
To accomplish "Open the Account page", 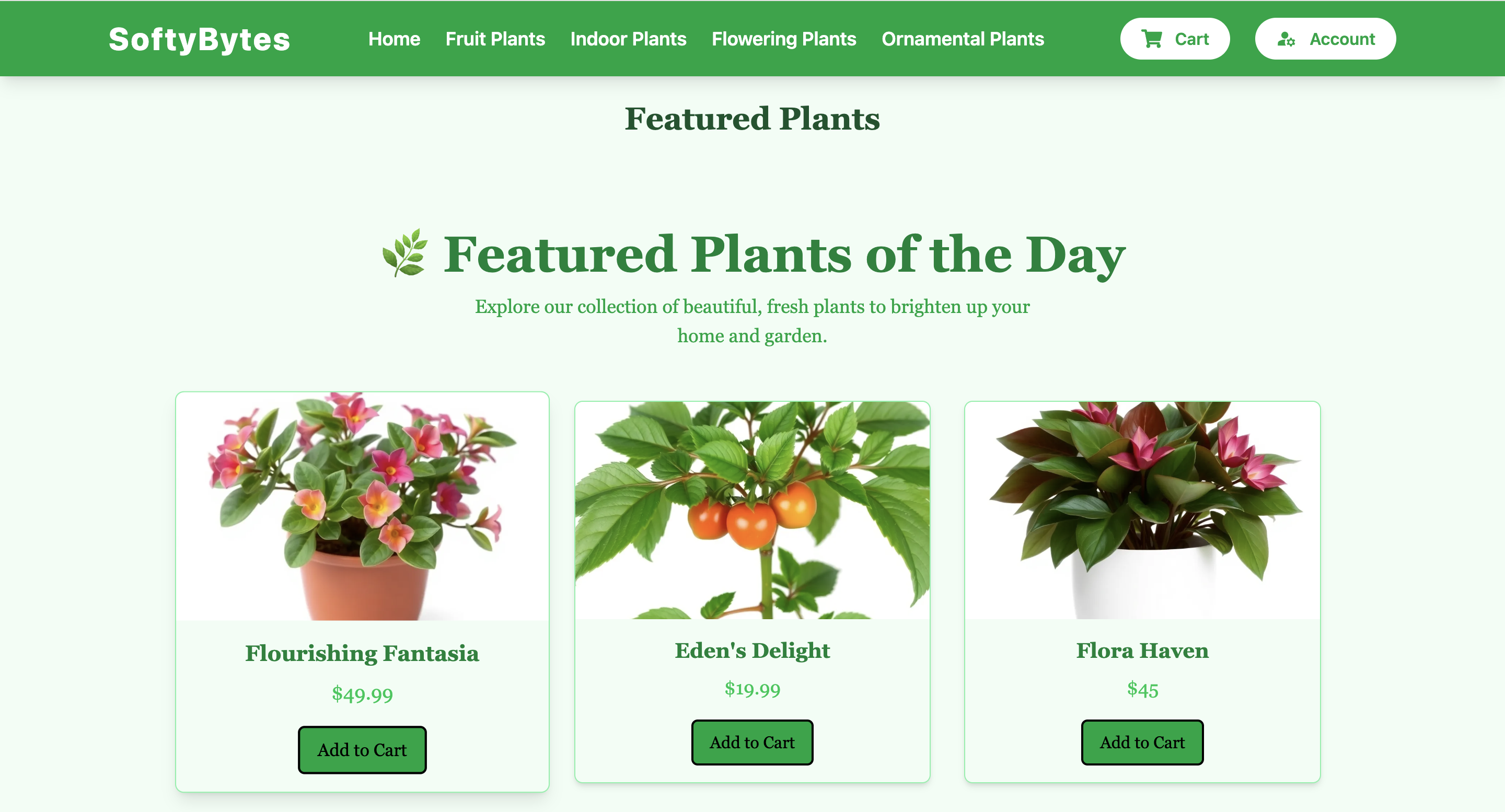I will 1325,39.
